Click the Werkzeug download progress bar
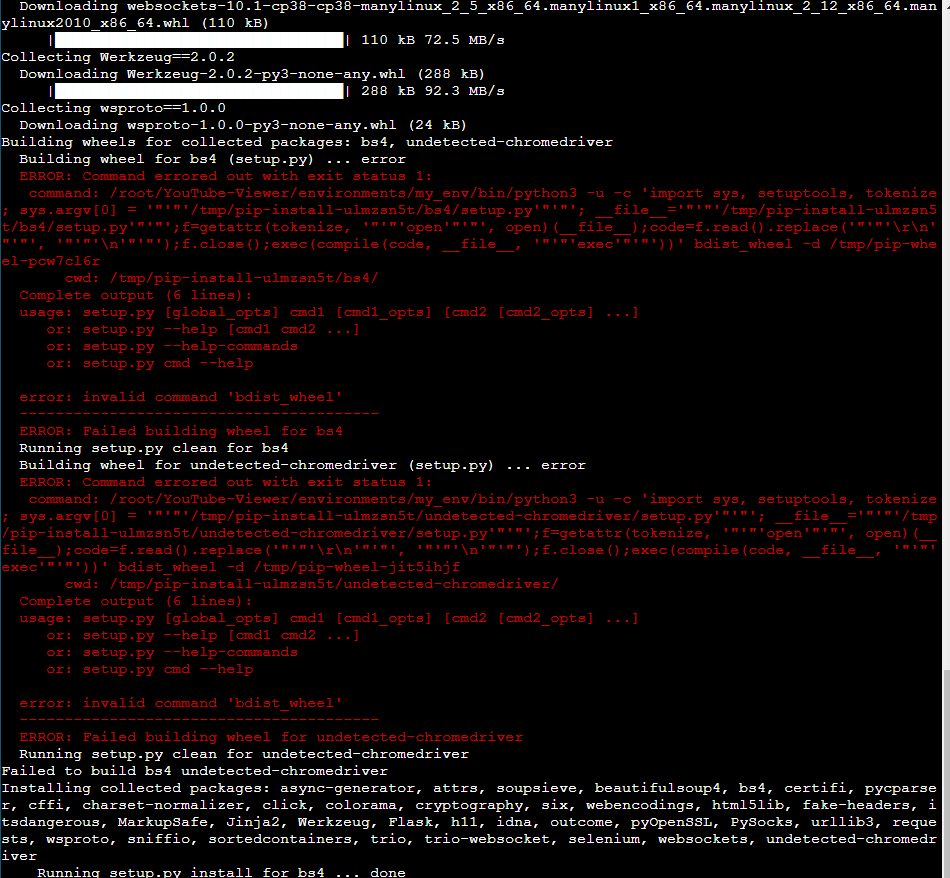 199,91
